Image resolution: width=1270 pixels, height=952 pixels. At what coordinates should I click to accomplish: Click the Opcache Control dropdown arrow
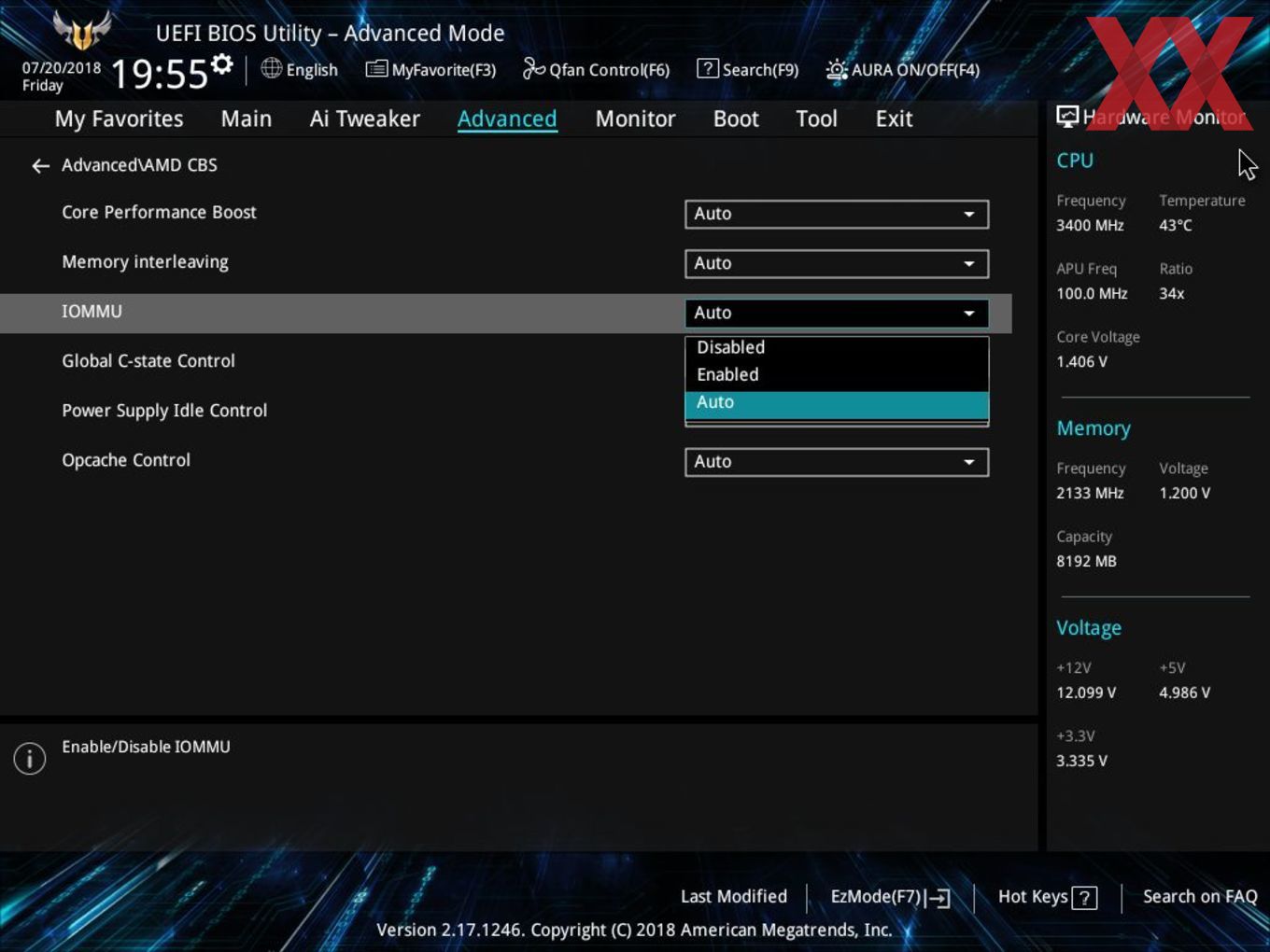coord(969,462)
